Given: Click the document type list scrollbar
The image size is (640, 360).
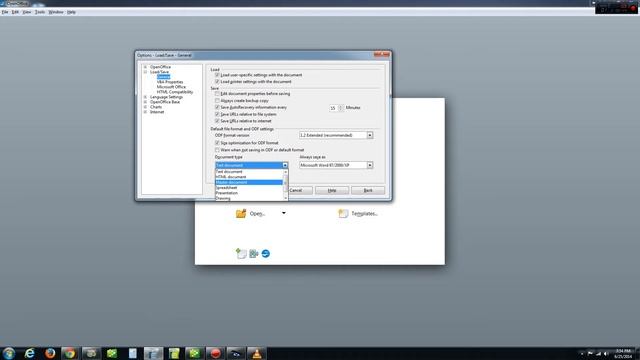Looking at the screenshot, I should pos(285,185).
